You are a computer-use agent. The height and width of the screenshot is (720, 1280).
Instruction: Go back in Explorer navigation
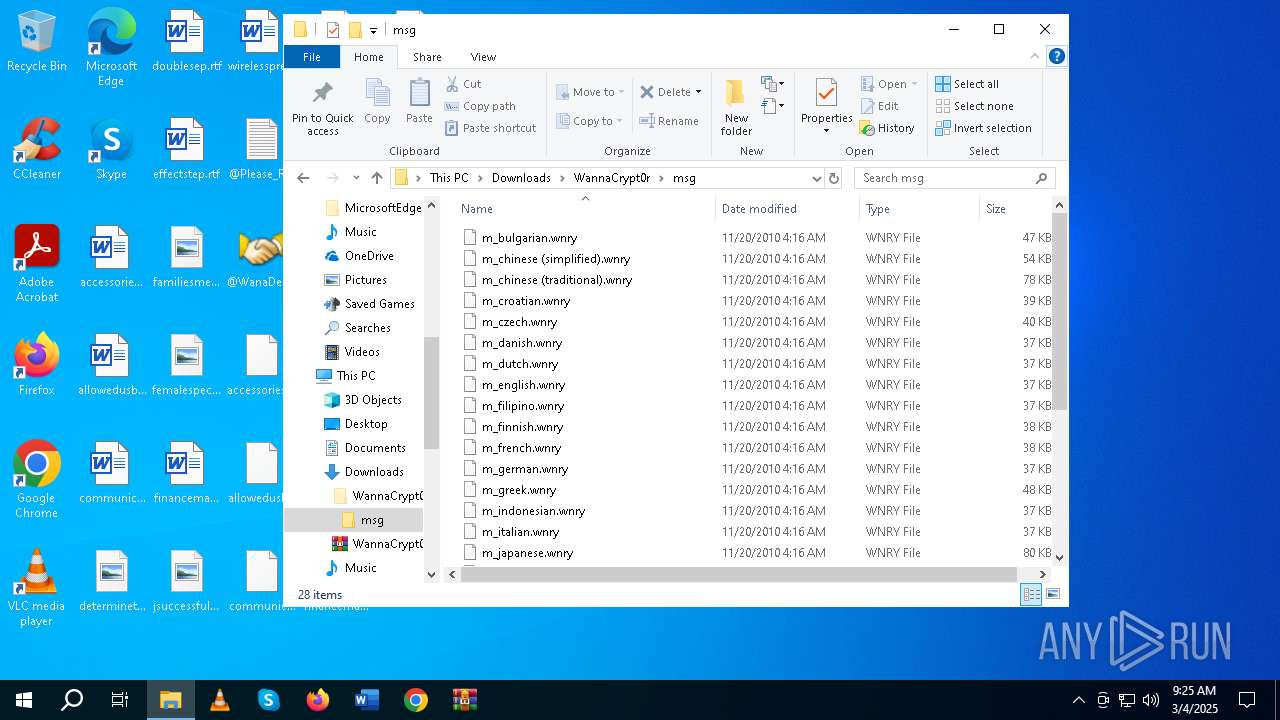point(304,178)
